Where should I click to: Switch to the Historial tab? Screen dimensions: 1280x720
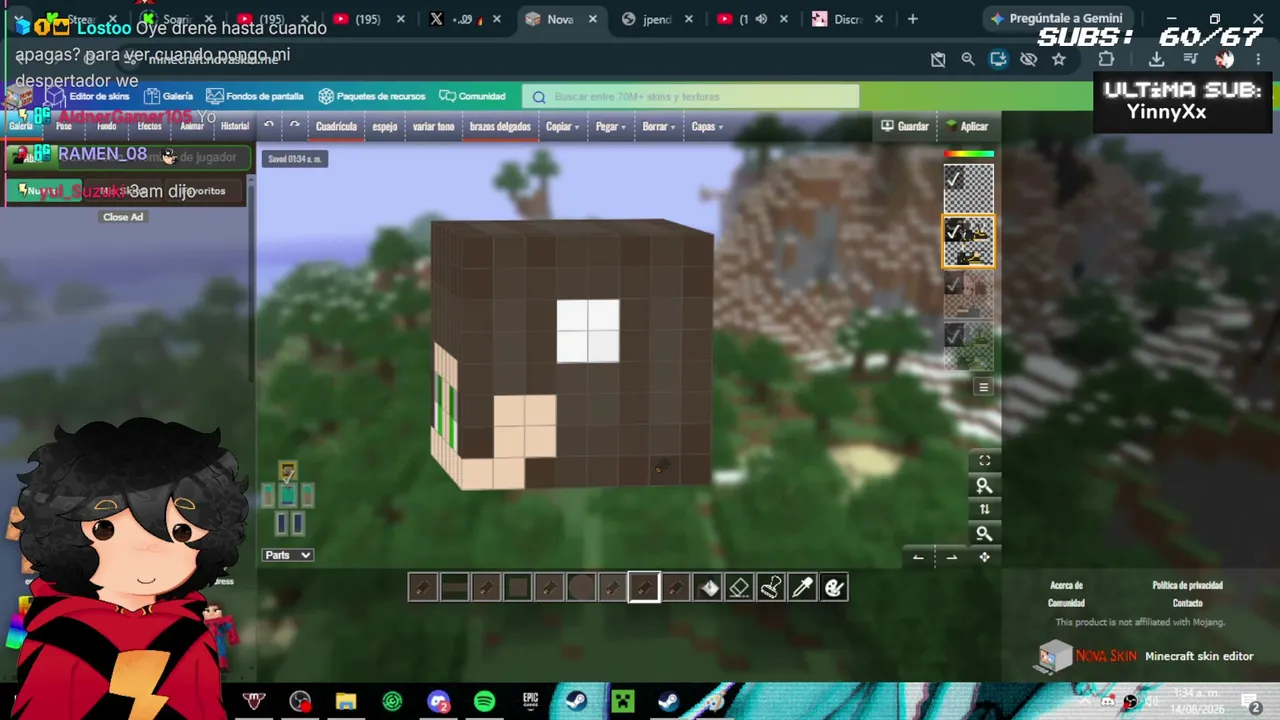pyautogui.click(x=235, y=126)
